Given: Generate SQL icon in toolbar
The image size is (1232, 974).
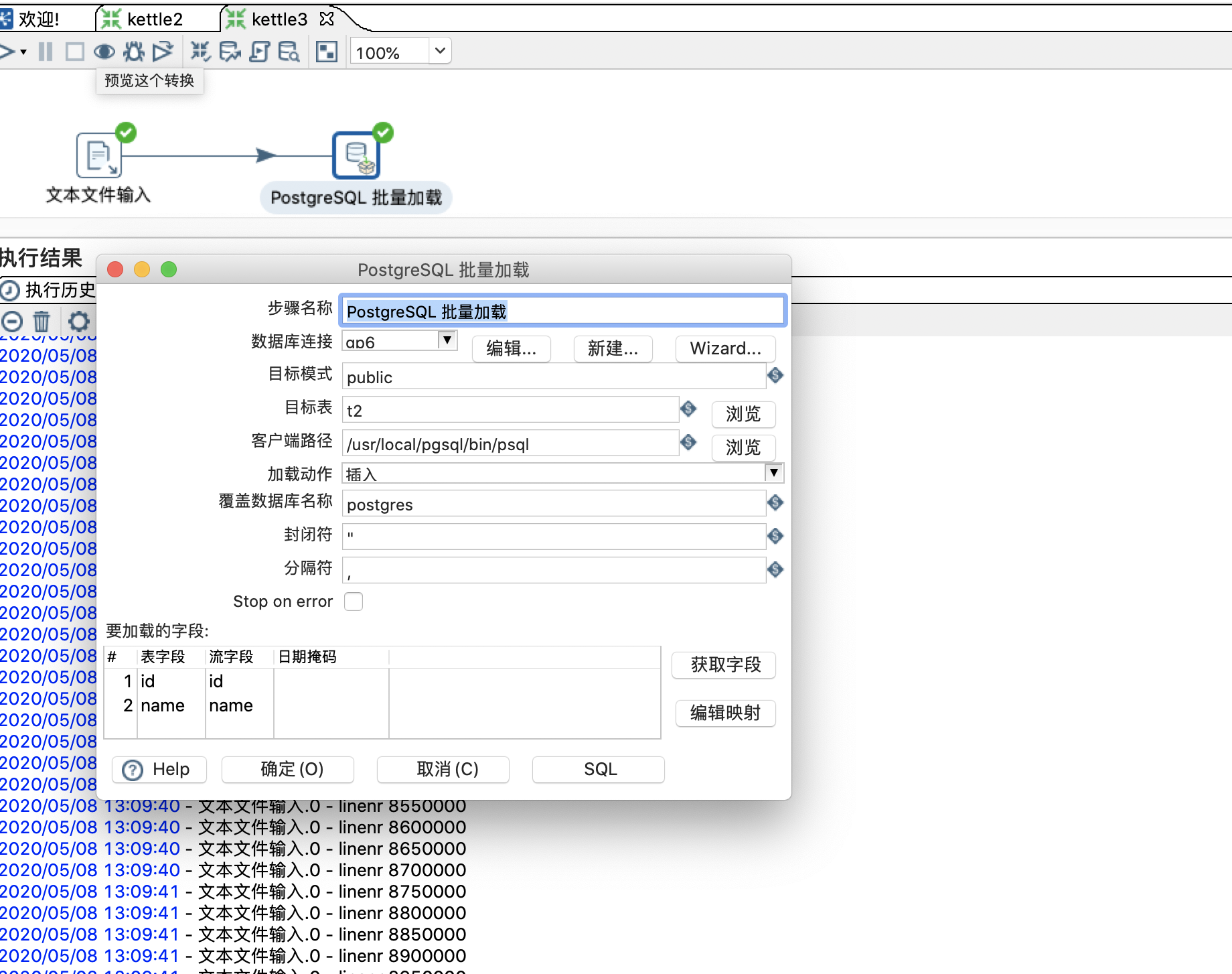Looking at the screenshot, I should pos(259,52).
